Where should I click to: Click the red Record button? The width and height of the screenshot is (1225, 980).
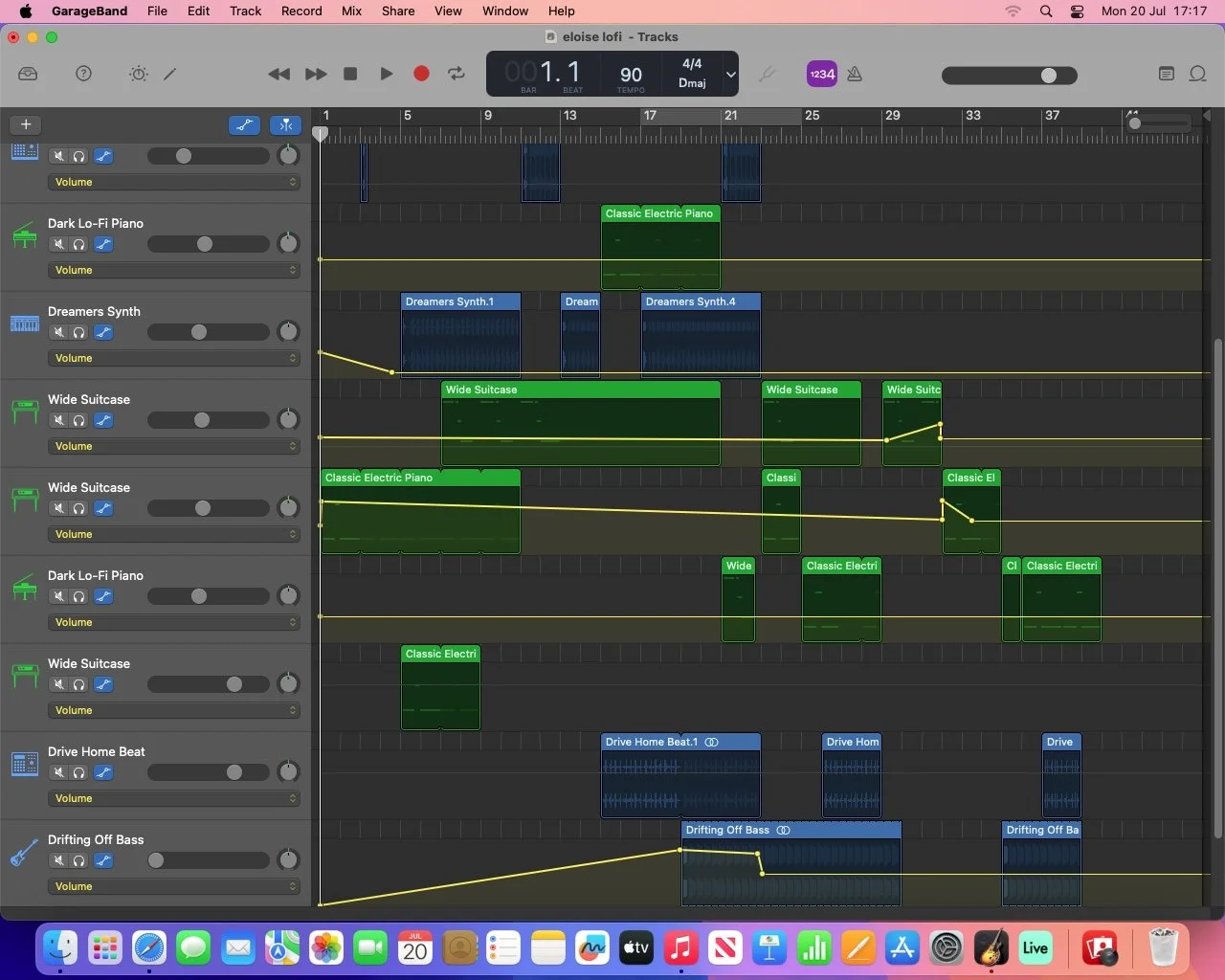coord(421,74)
